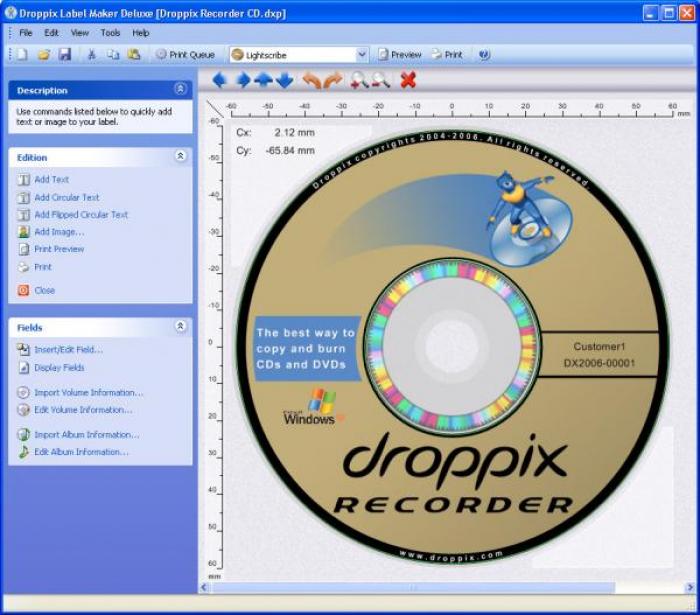Click Display Fields link

click(x=59, y=368)
